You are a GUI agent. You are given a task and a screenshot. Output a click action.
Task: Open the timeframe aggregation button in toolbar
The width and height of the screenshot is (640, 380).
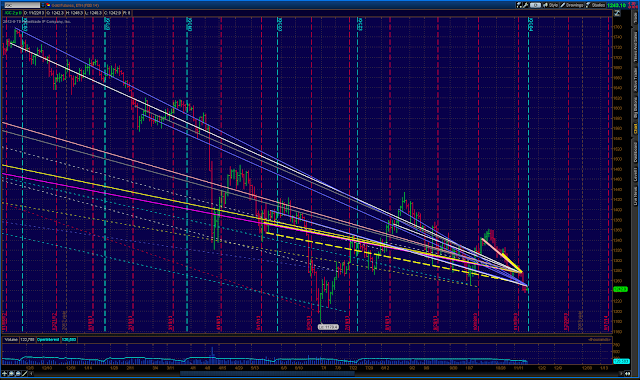pyautogui.click(x=535, y=5)
